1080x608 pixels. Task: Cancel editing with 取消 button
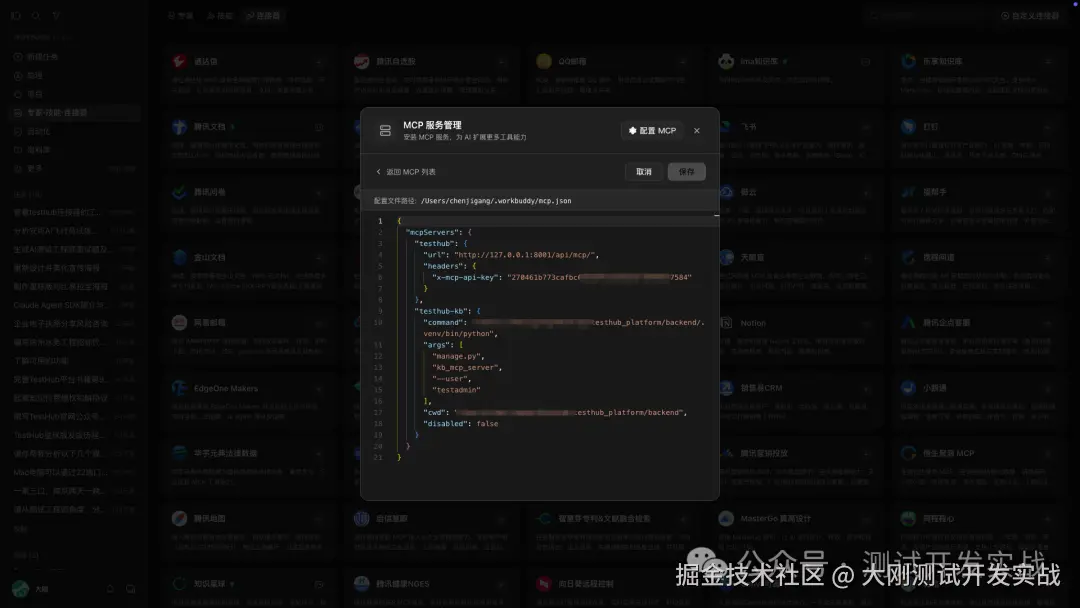click(644, 171)
